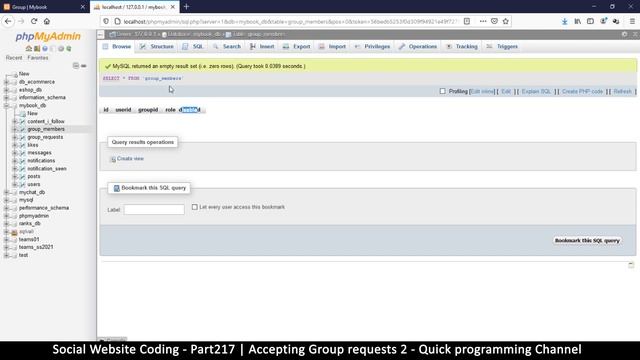Open navigation settings gear icon in sidebar
Image resolution: width=640 pixels, height=360 pixels.
(61, 49)
